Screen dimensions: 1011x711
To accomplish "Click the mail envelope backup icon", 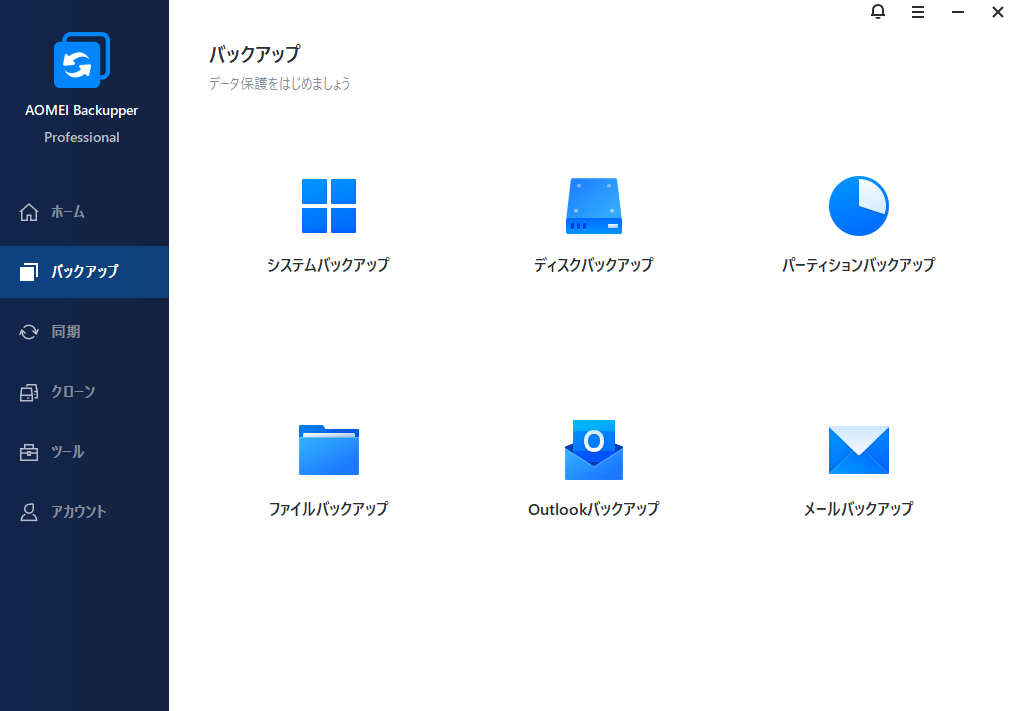I will click(859, 450).
